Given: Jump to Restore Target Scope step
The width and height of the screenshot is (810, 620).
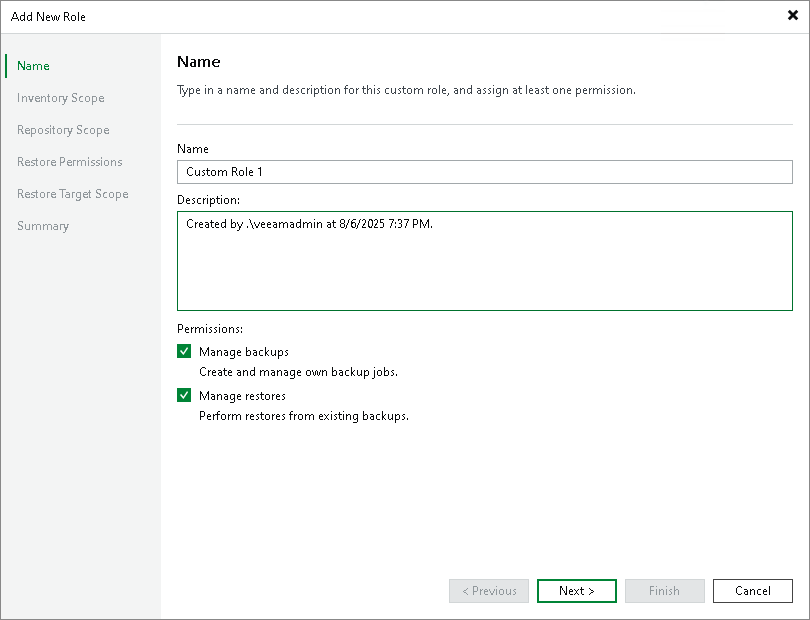Looking at the screenshot, I should pos(72,194).
